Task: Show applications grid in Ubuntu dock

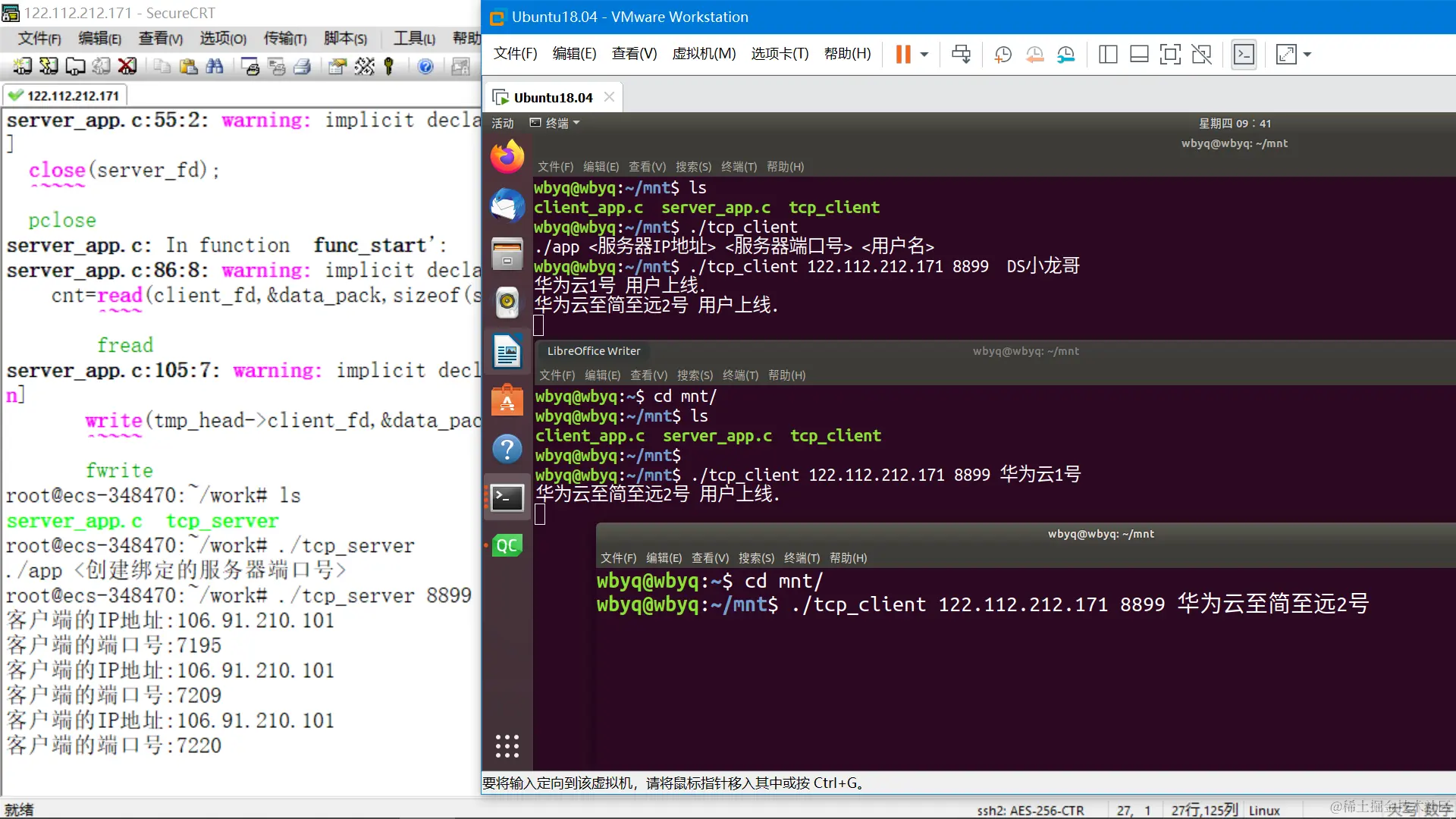Action: point(507,746)
